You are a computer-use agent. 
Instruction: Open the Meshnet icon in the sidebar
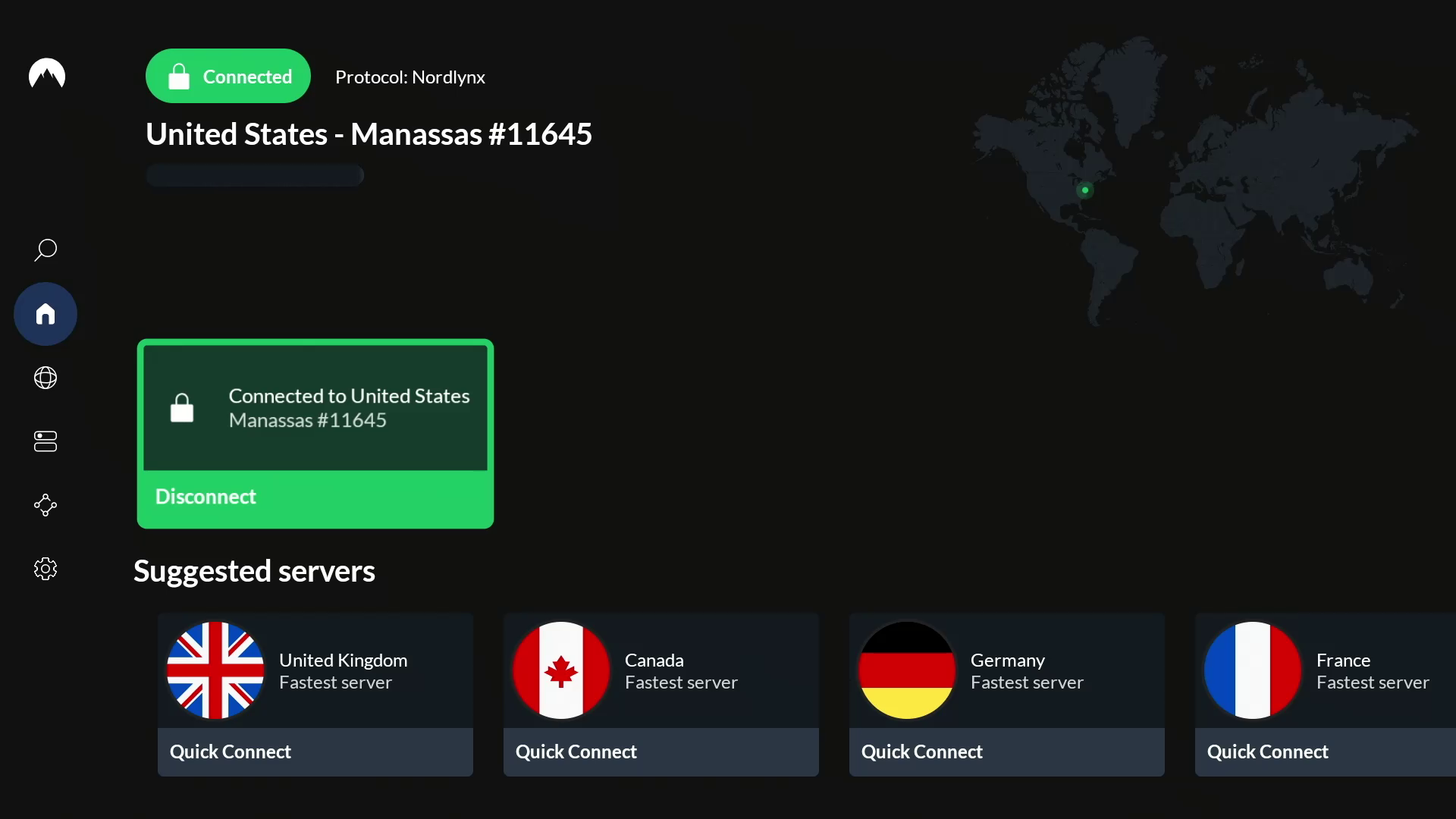point(45,505)
